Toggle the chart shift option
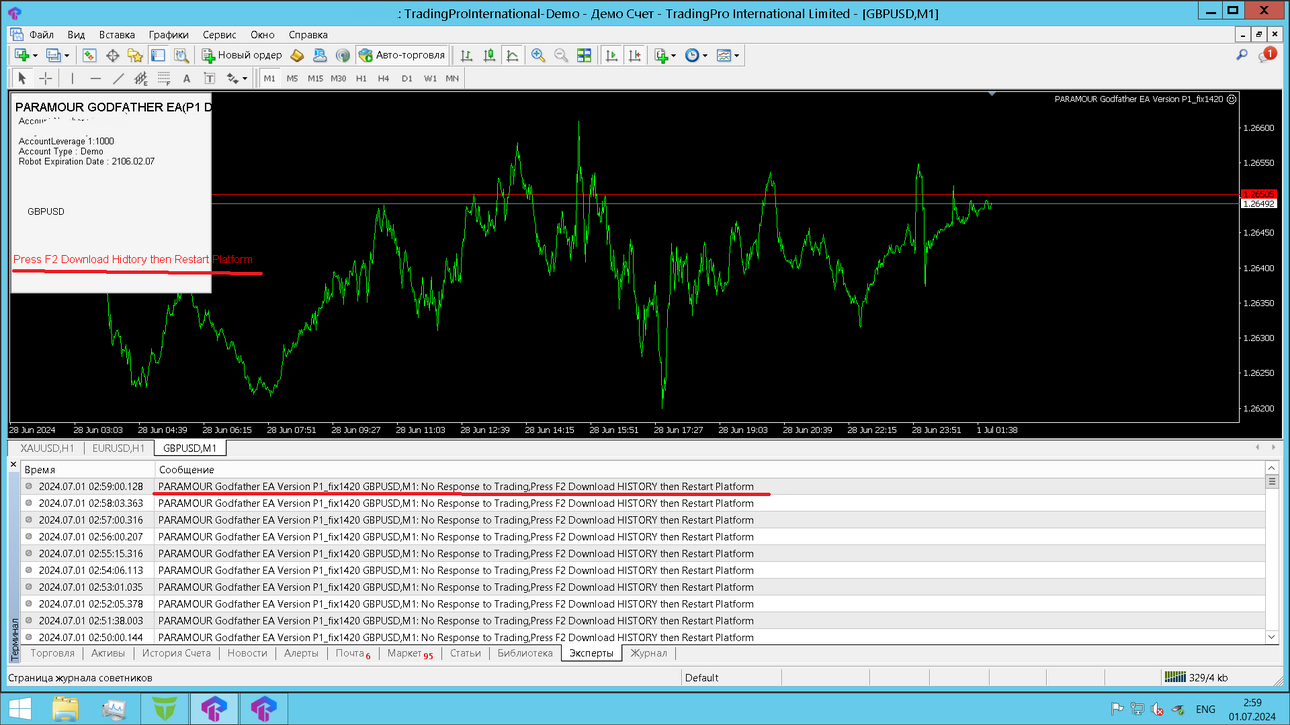Image resolution: width=1290 pixels, height=725 pixels. 635,56
